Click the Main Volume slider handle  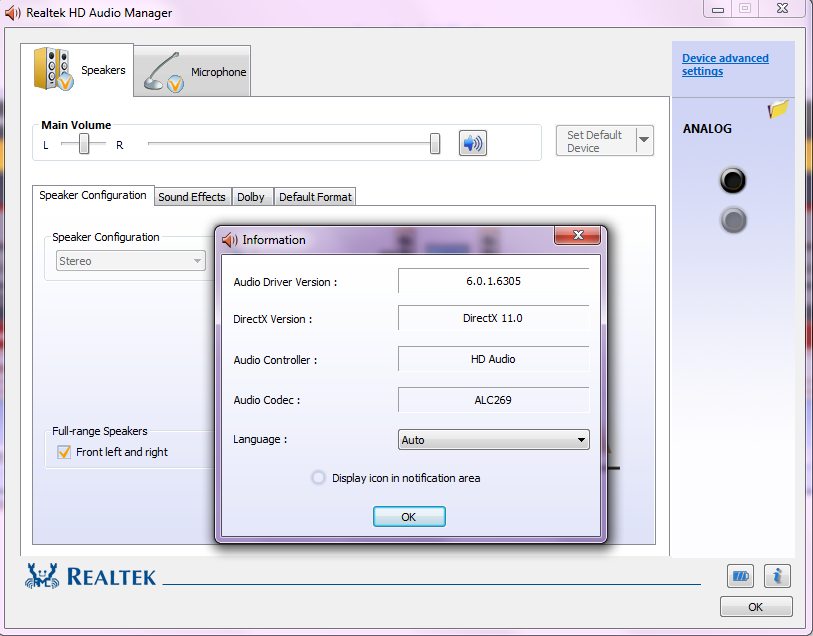tap(435, 144)
